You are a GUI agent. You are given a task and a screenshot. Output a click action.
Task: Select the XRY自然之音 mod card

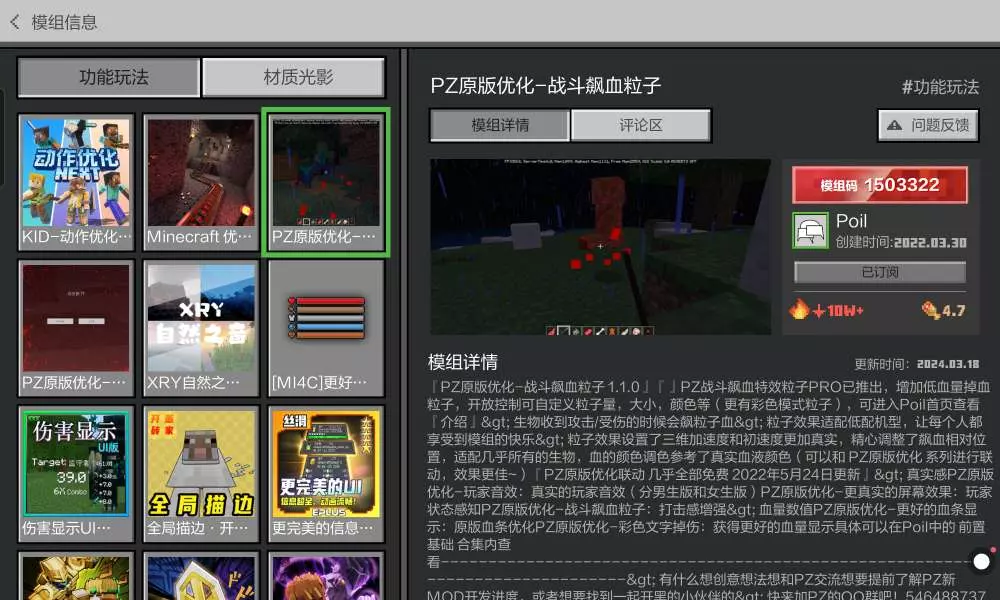[201, 328]
